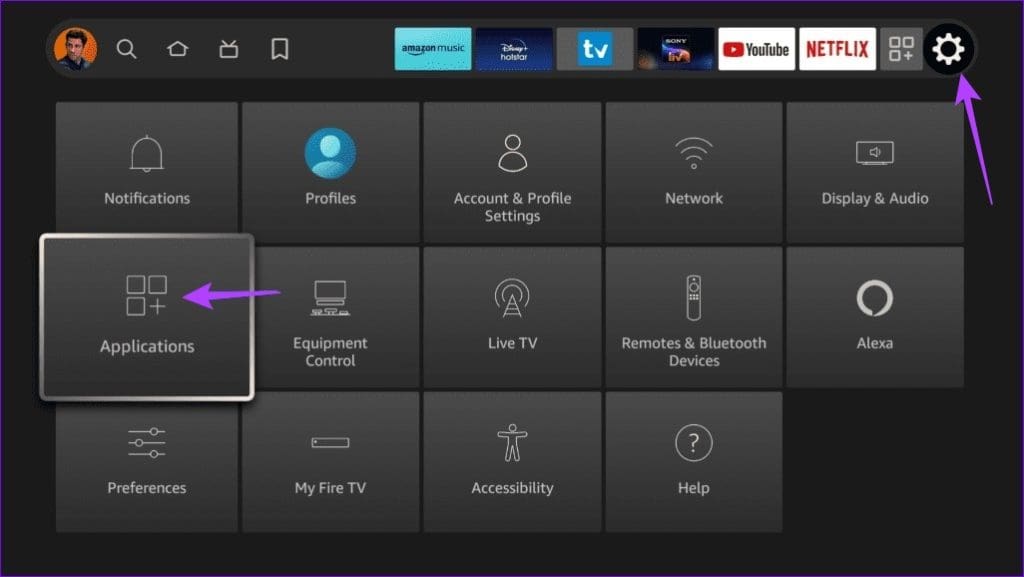
Task: Open Account & Profile Settings
Action: click(x=512, y=172)
